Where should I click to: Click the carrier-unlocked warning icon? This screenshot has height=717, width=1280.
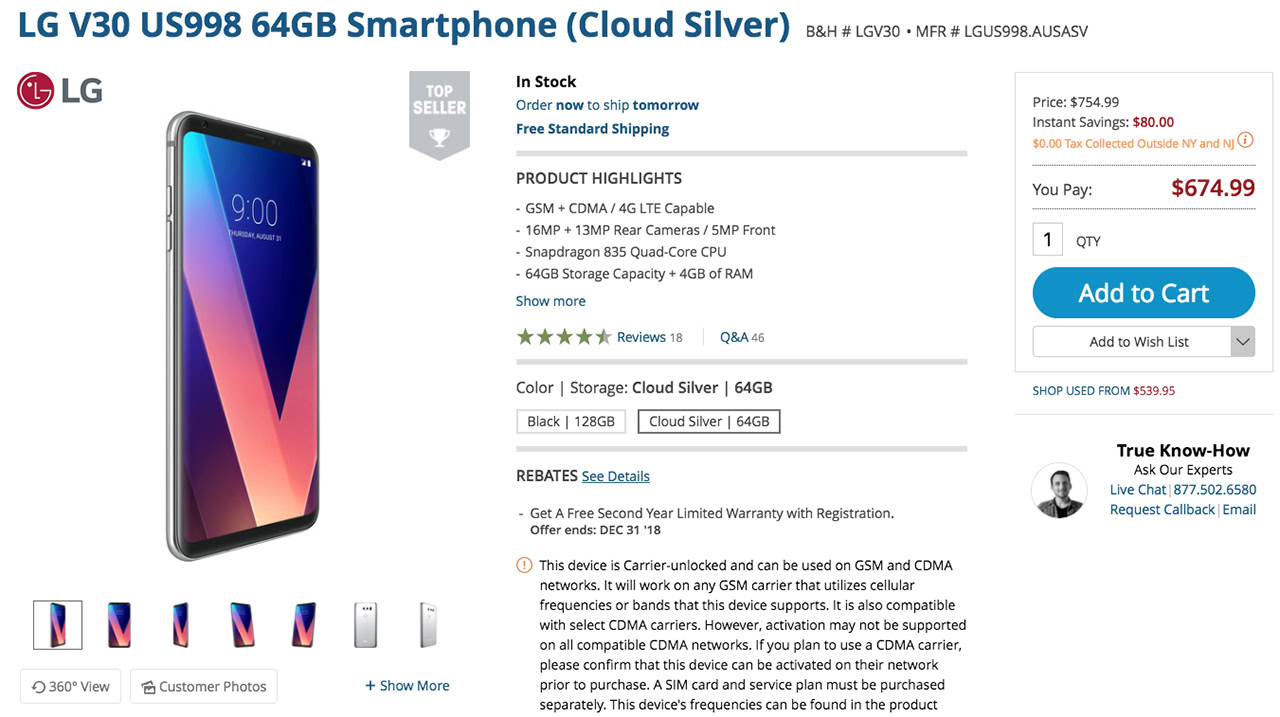524,565
